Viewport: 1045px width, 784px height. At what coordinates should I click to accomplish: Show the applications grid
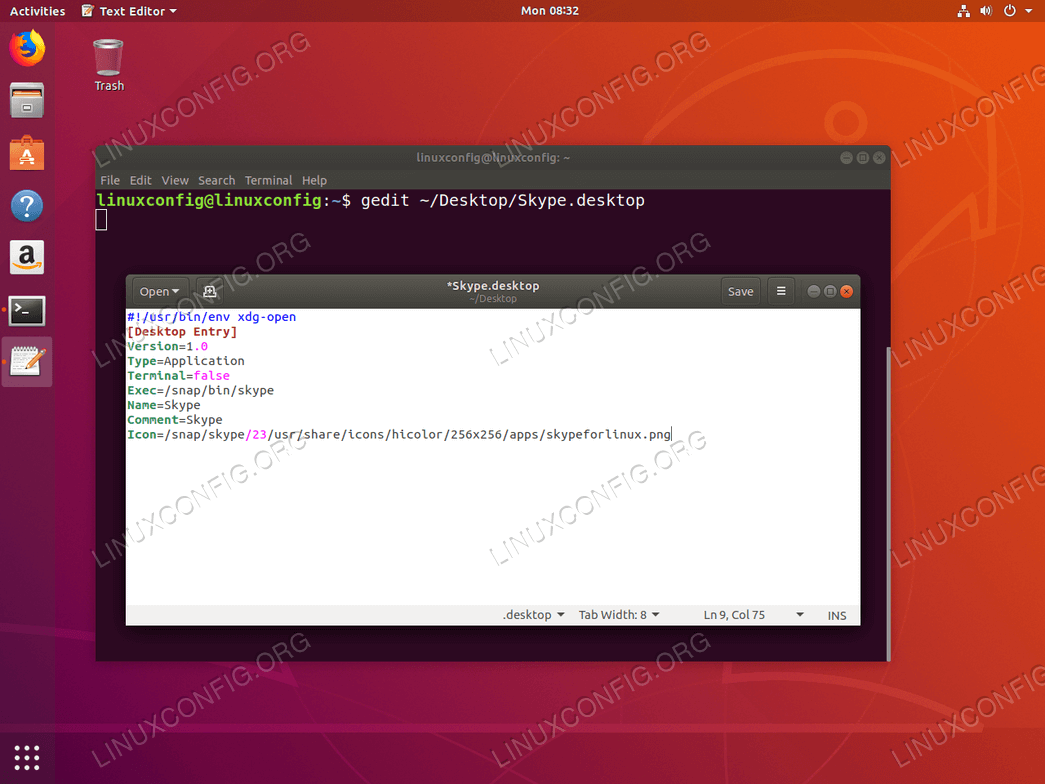pyautogui.click(x=26, y=757)
